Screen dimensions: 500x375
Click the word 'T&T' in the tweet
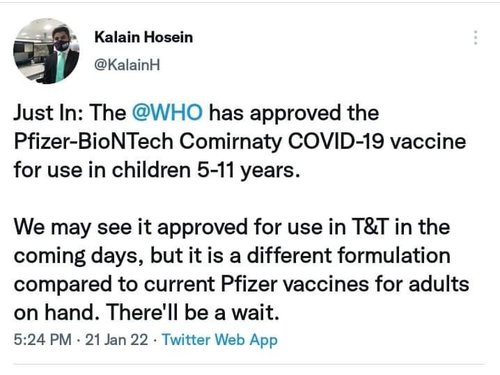[370, 227]
